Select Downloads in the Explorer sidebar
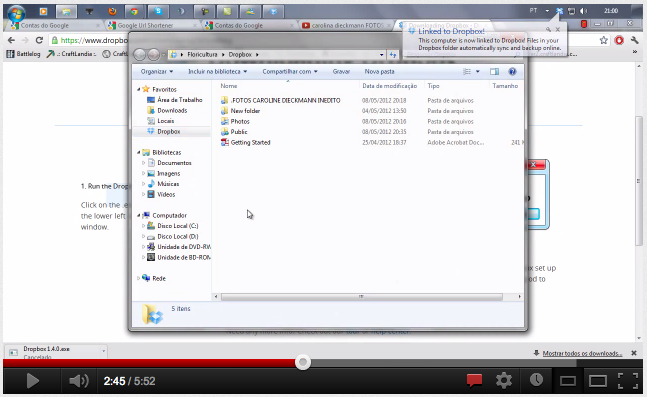Viewport: 647px width, 397px height. (172, 110)
